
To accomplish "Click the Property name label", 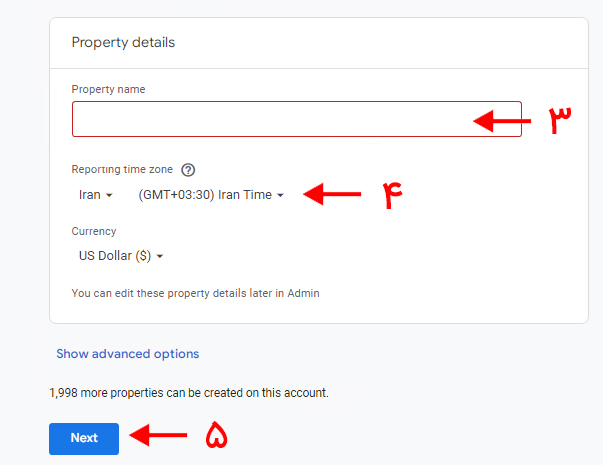I will (x=108, y=90).
